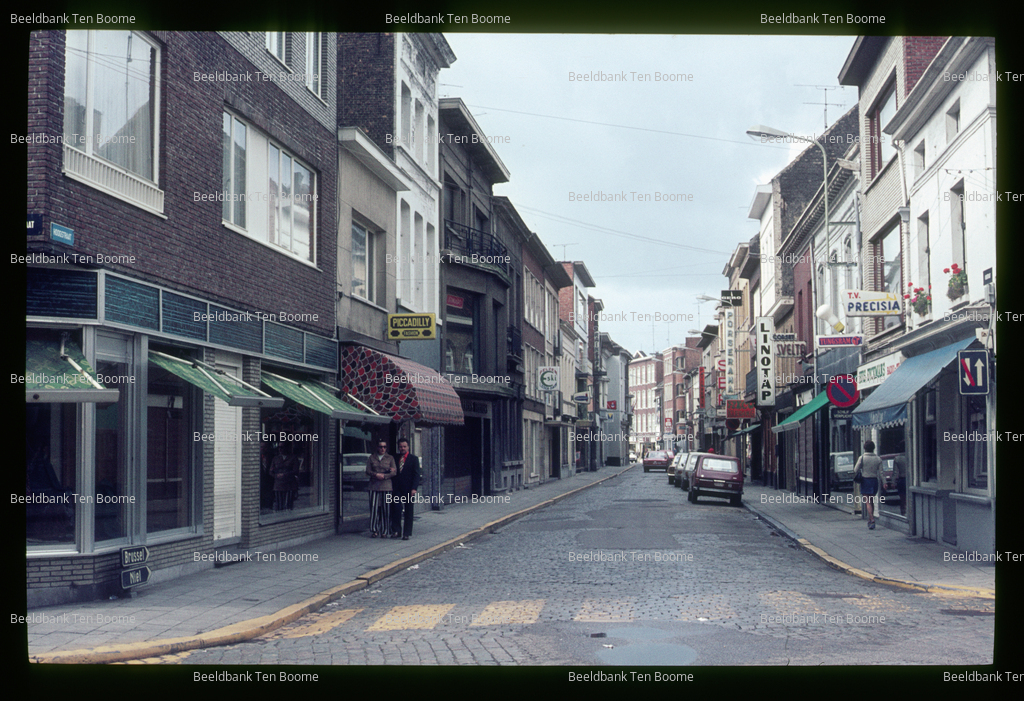Select the green awning beside the LINOTAP sign
Screen dimensions: 1024x701
(800, 413)
